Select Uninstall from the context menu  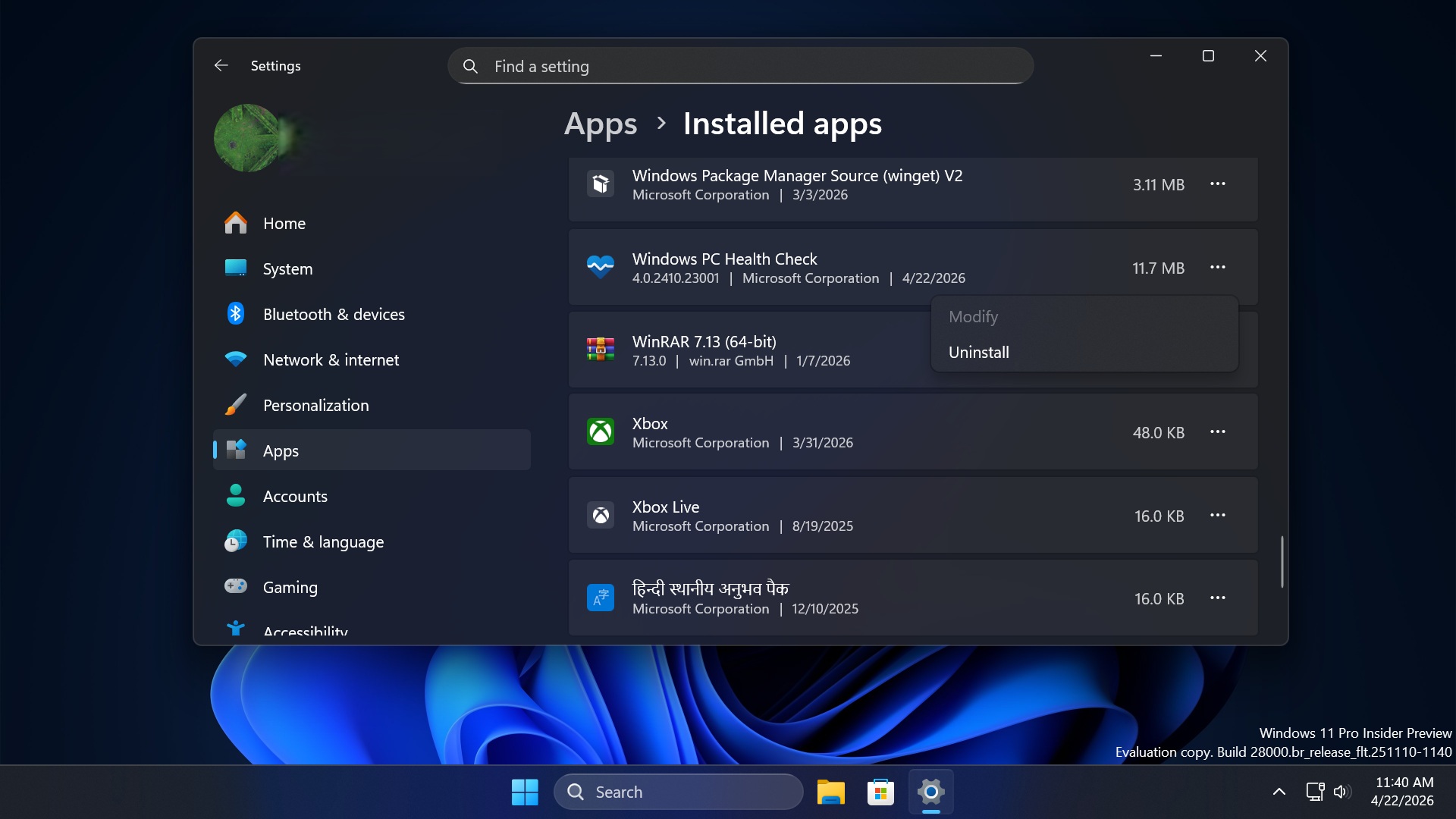point(978,352)
